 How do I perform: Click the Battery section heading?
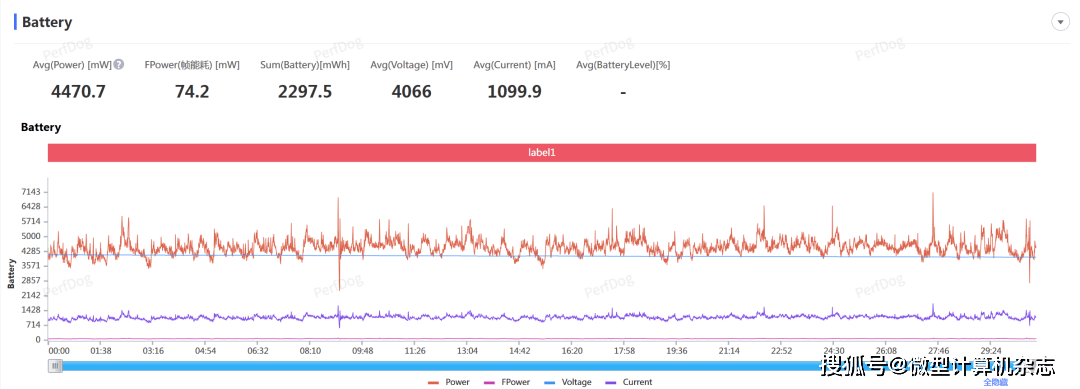click(x=47, y=22)
